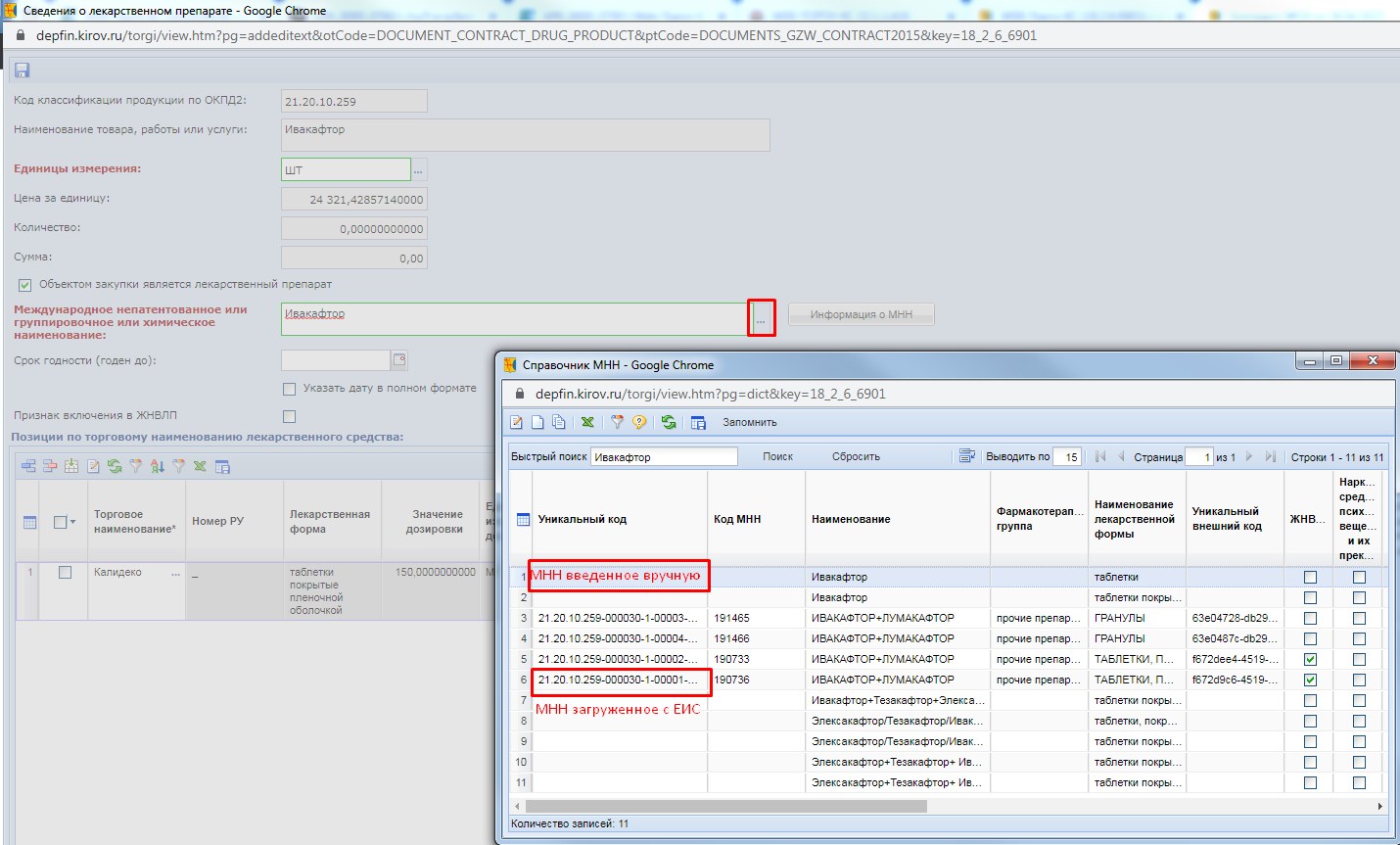
Task: Click the filter funnel icon in МНН dictionary
Action: pyautogui.click(x=617, y=422)
